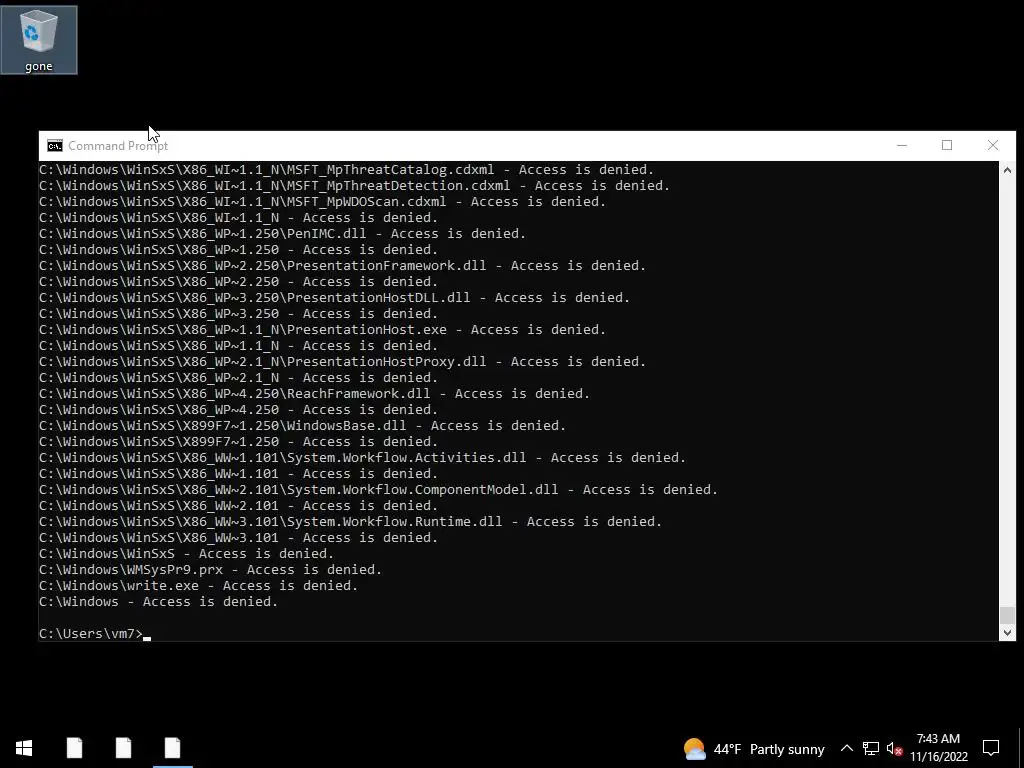This screenshot has height=768, width=1024.
Task: Click the PresentationHost.exe line
Action: 323,330
